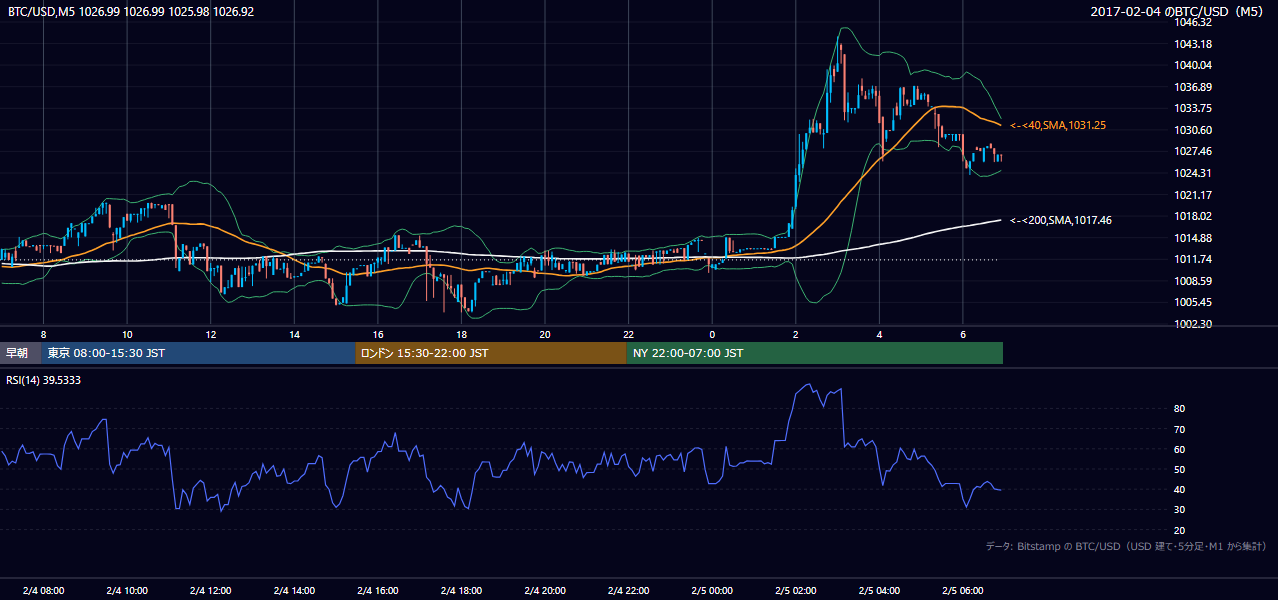Screen dimensions: 1278x600
Task: Click price axis value 1008.59
Action: click(x=1194, y=281)
